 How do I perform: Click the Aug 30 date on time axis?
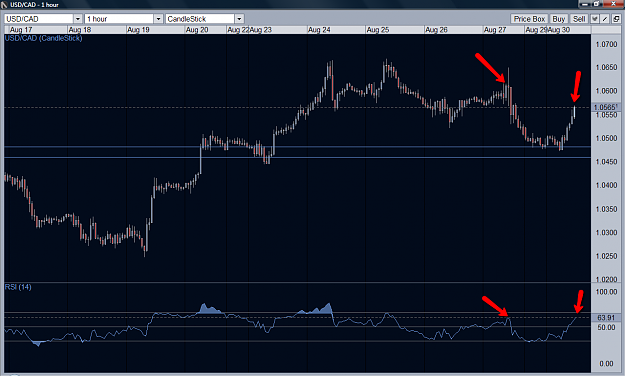tap(559, 30)
